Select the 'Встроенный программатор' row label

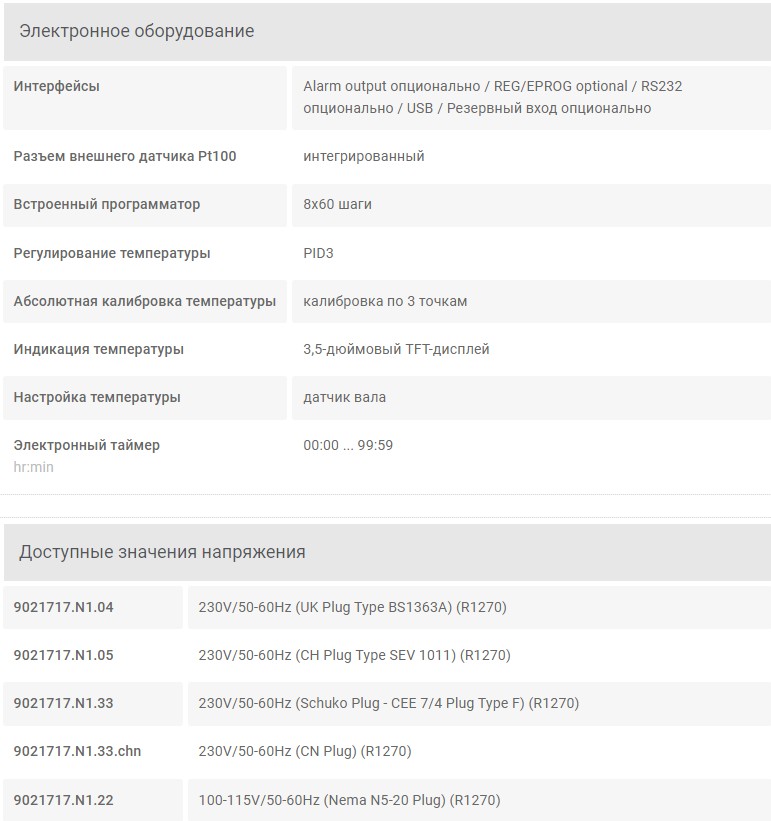[107, 204]
